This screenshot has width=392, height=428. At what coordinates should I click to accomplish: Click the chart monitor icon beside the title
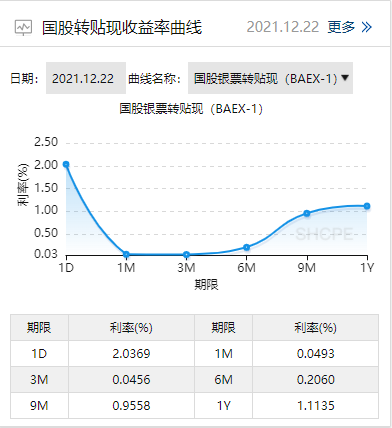23,28
